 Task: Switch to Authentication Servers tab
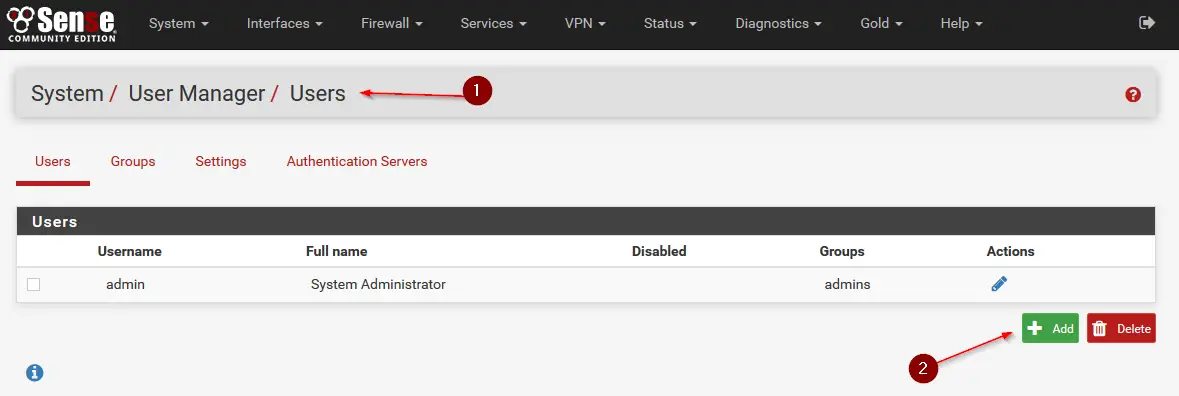(x=356, y=162)
